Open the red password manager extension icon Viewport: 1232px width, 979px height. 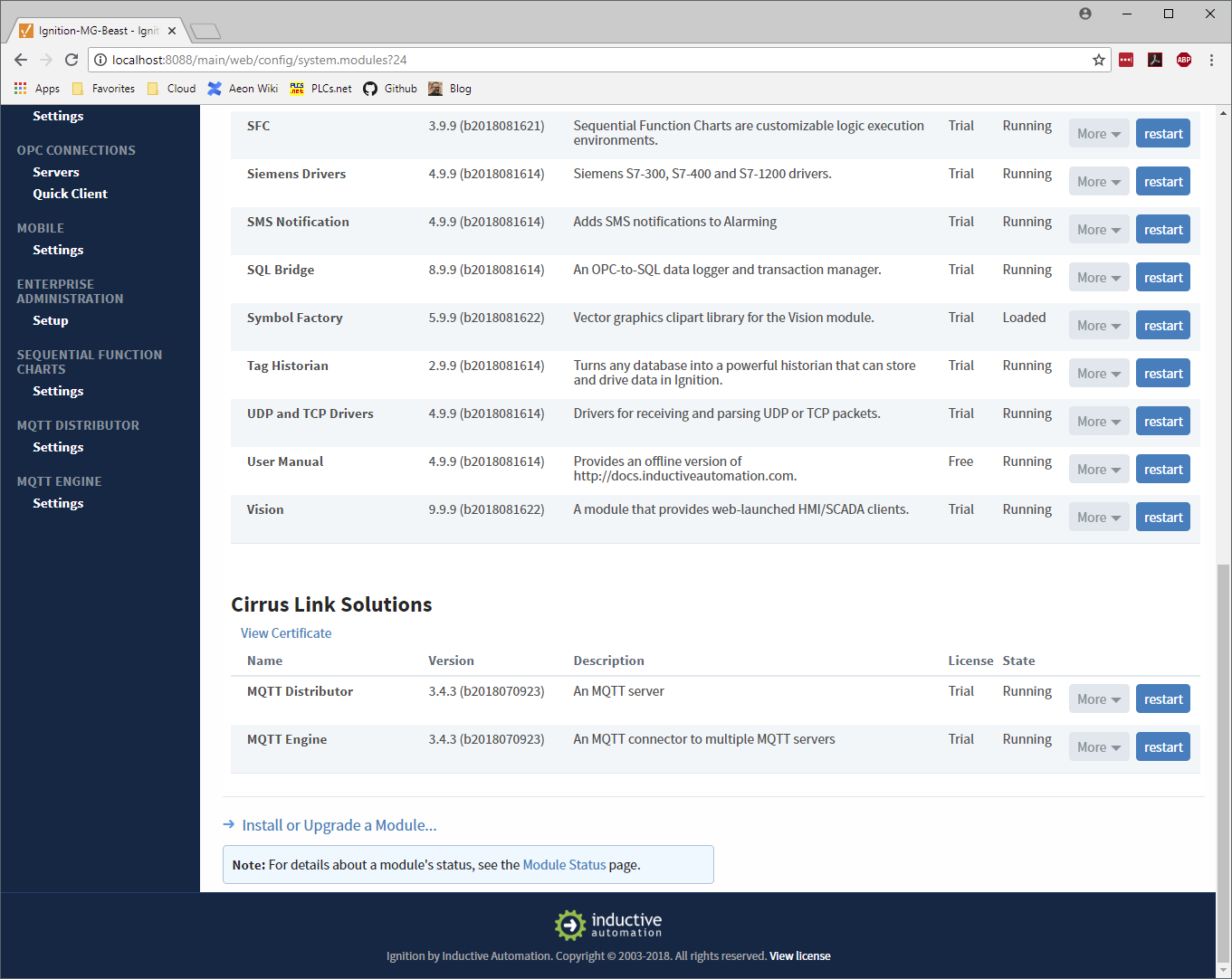point(1126,60)
